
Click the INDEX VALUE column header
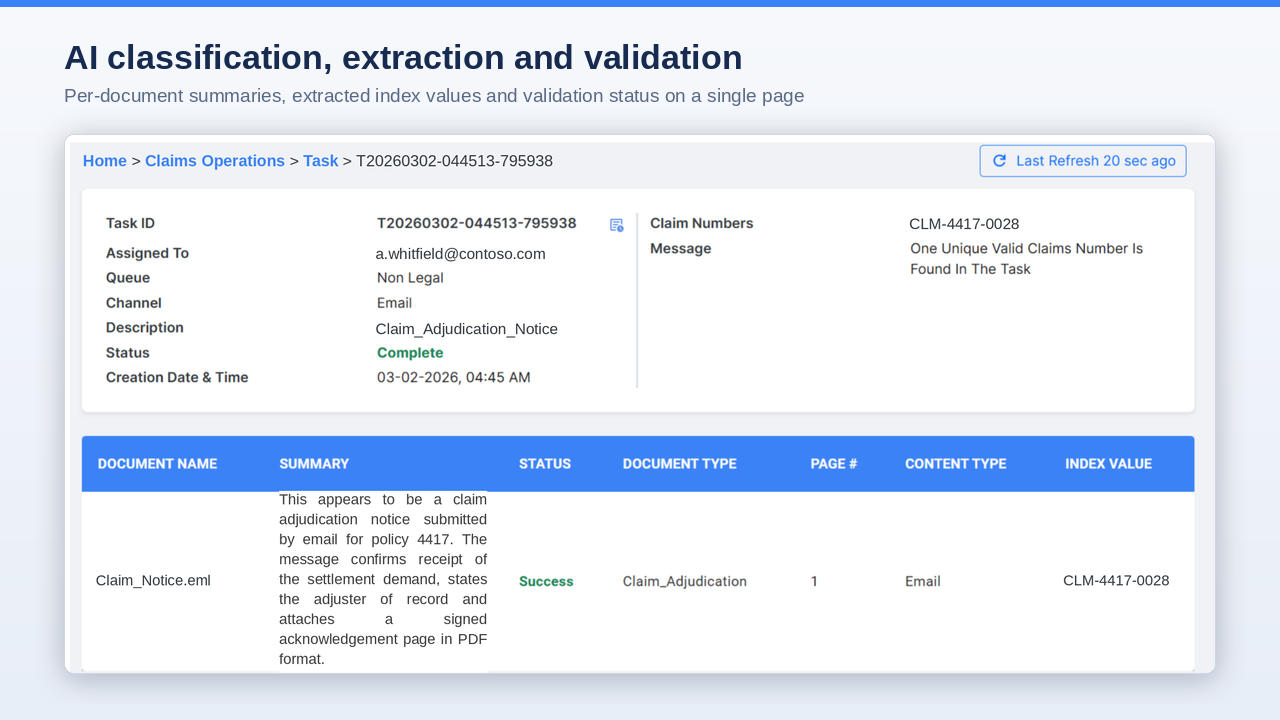[x=1108, y=464]
